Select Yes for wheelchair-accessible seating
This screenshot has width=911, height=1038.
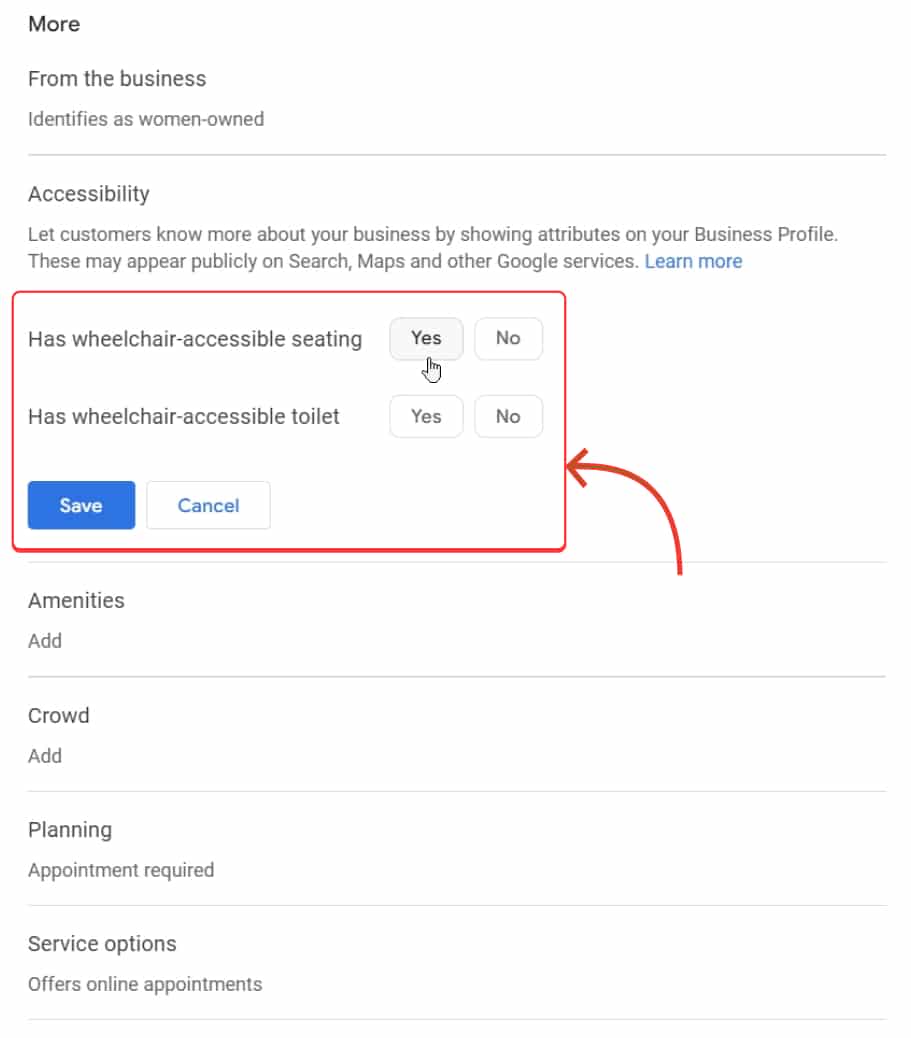click(x=425, y=338)
